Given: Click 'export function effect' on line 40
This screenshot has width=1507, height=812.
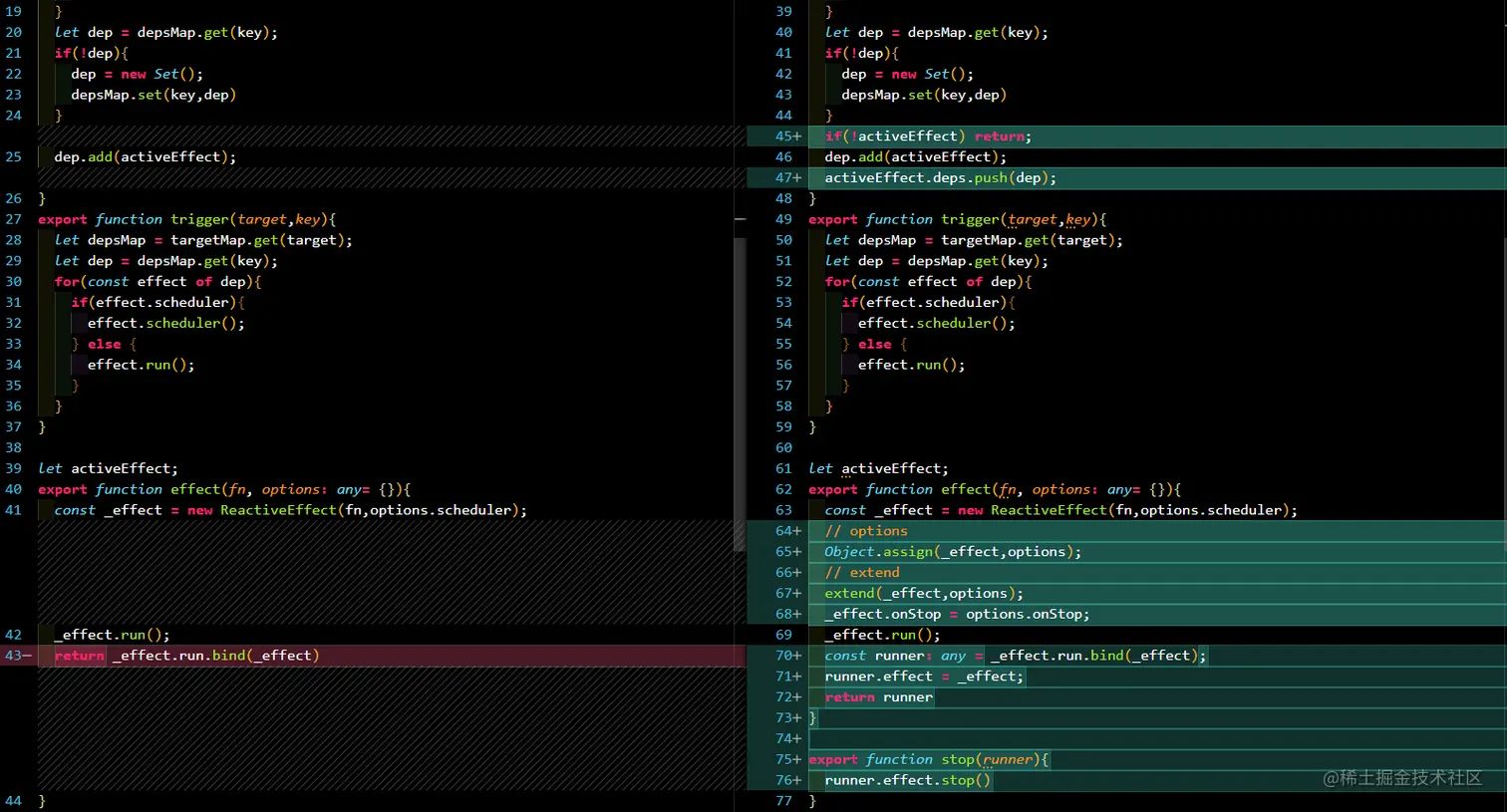Looking at the screenshot, I should [x=130, y=489].
